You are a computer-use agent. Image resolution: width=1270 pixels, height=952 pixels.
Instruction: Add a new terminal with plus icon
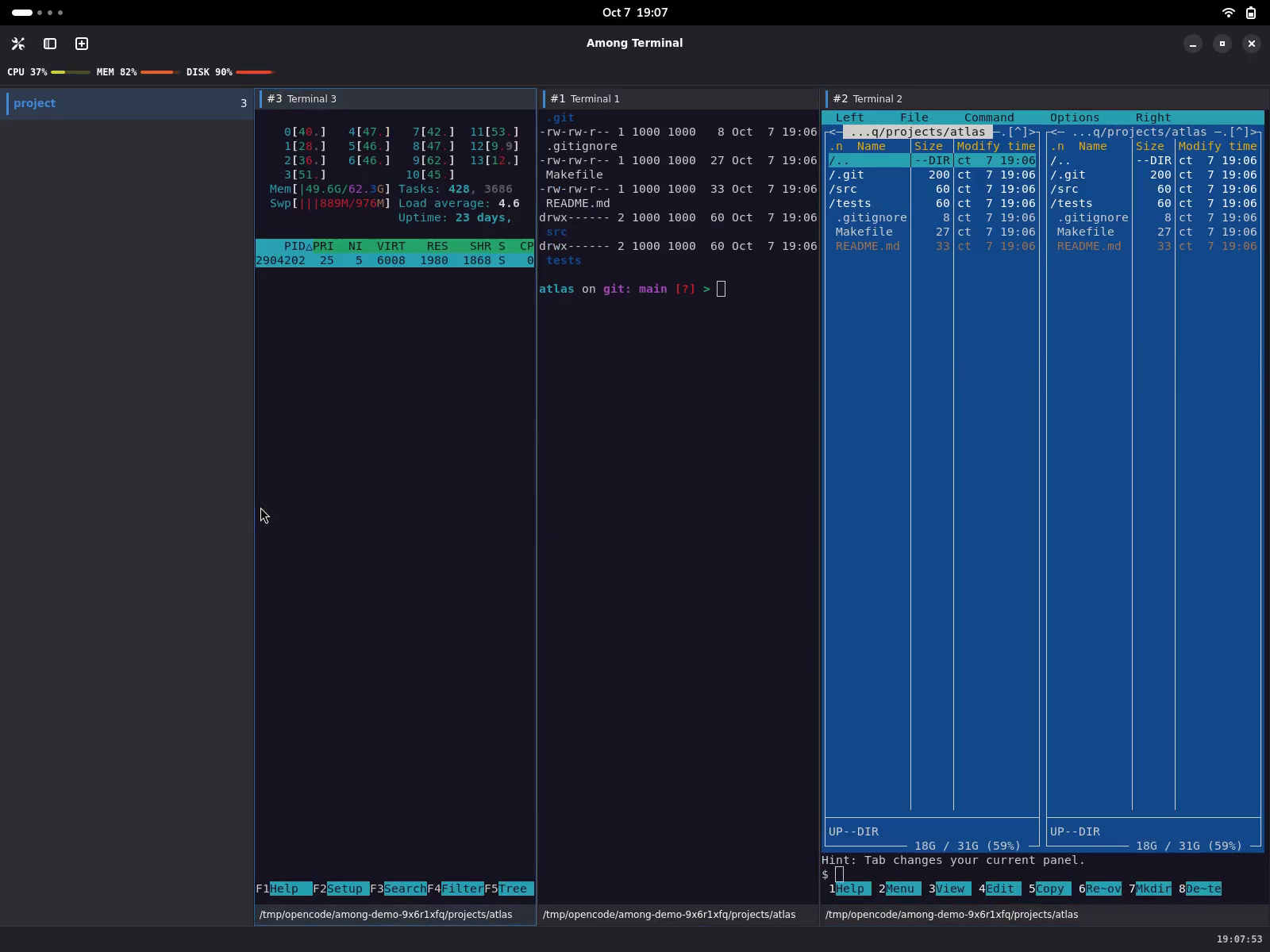[82, 44]
